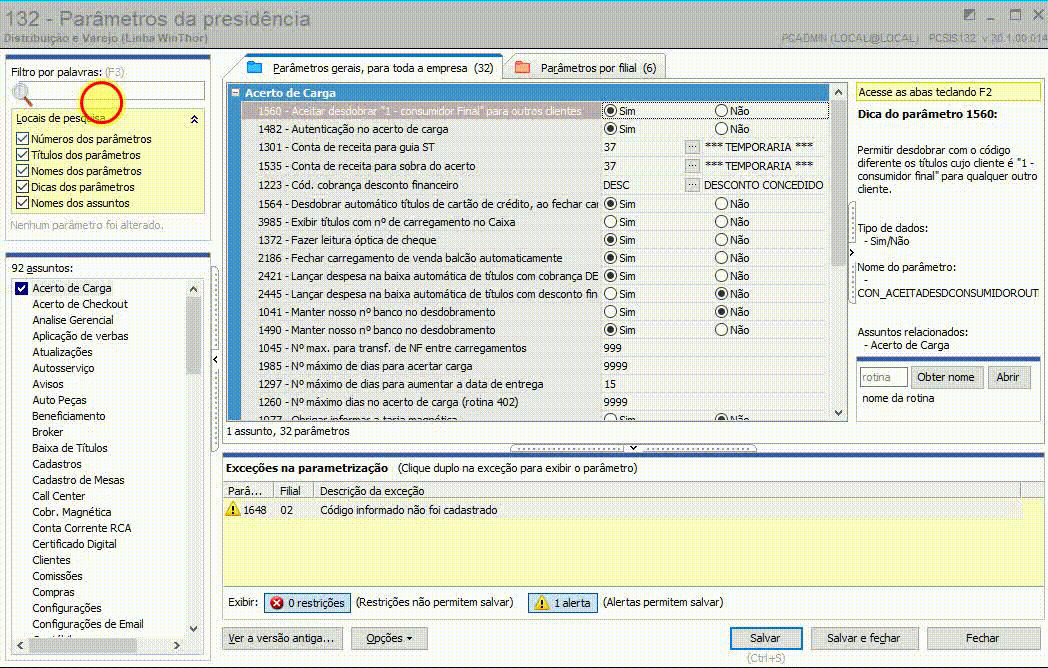Screen dimensions: 1048x668
Task: Click exception row 'Código informado não foi cadastrado'
Action: click(x=623, y=510)
